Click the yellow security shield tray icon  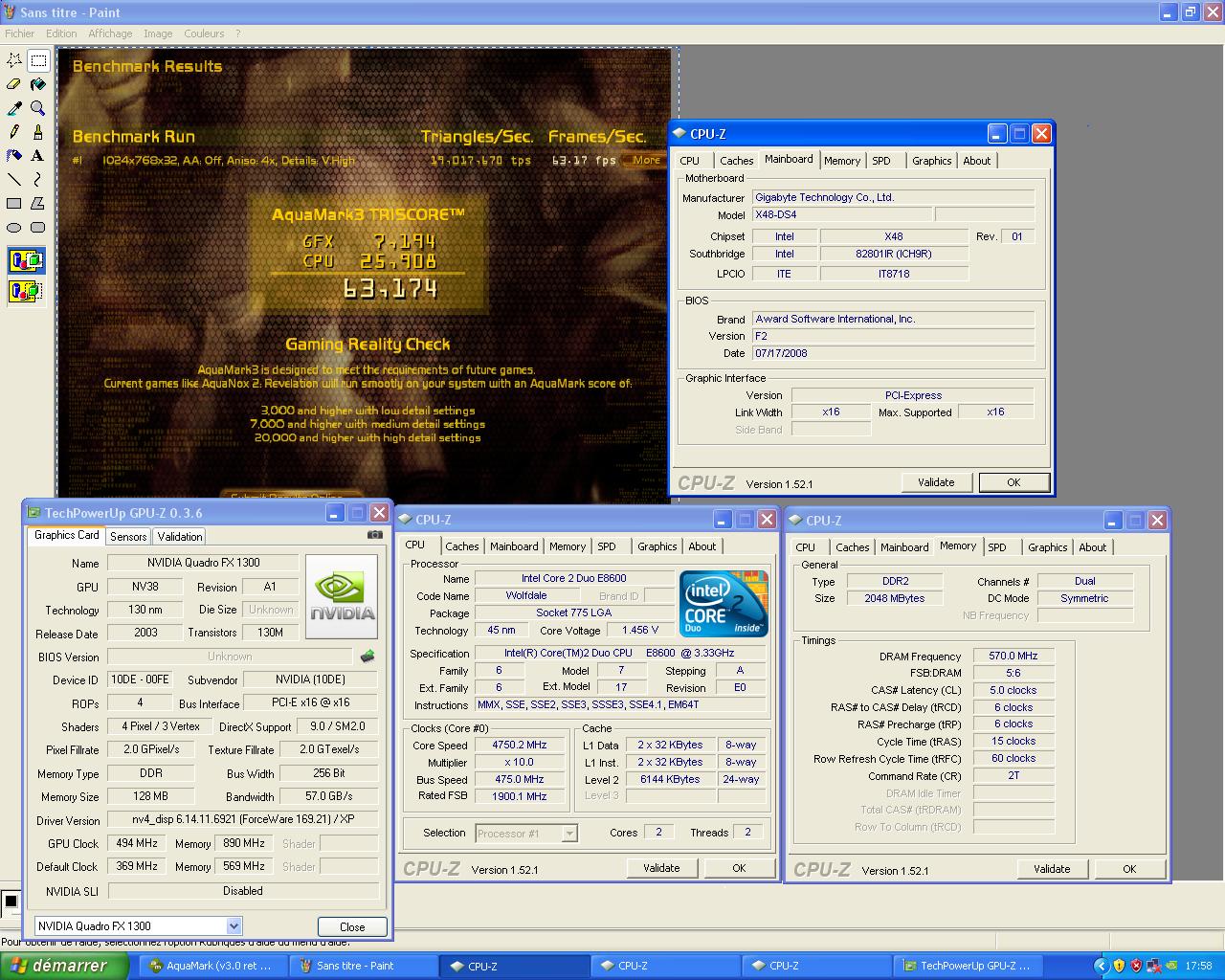[x=1119, y=966]
